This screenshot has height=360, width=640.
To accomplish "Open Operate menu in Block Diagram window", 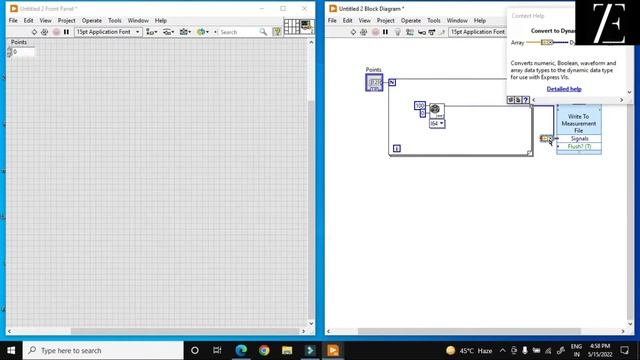I will click(x=411, y=20).
